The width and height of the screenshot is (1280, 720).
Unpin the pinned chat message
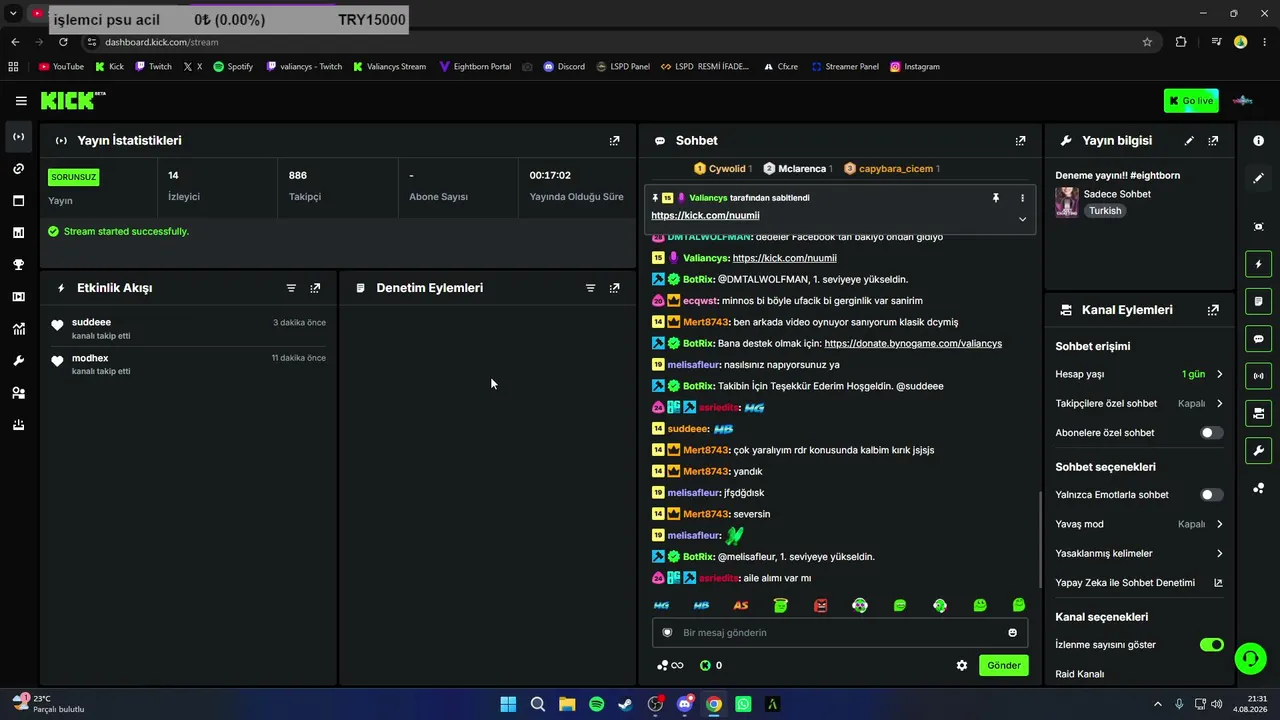tap(996, 198)
